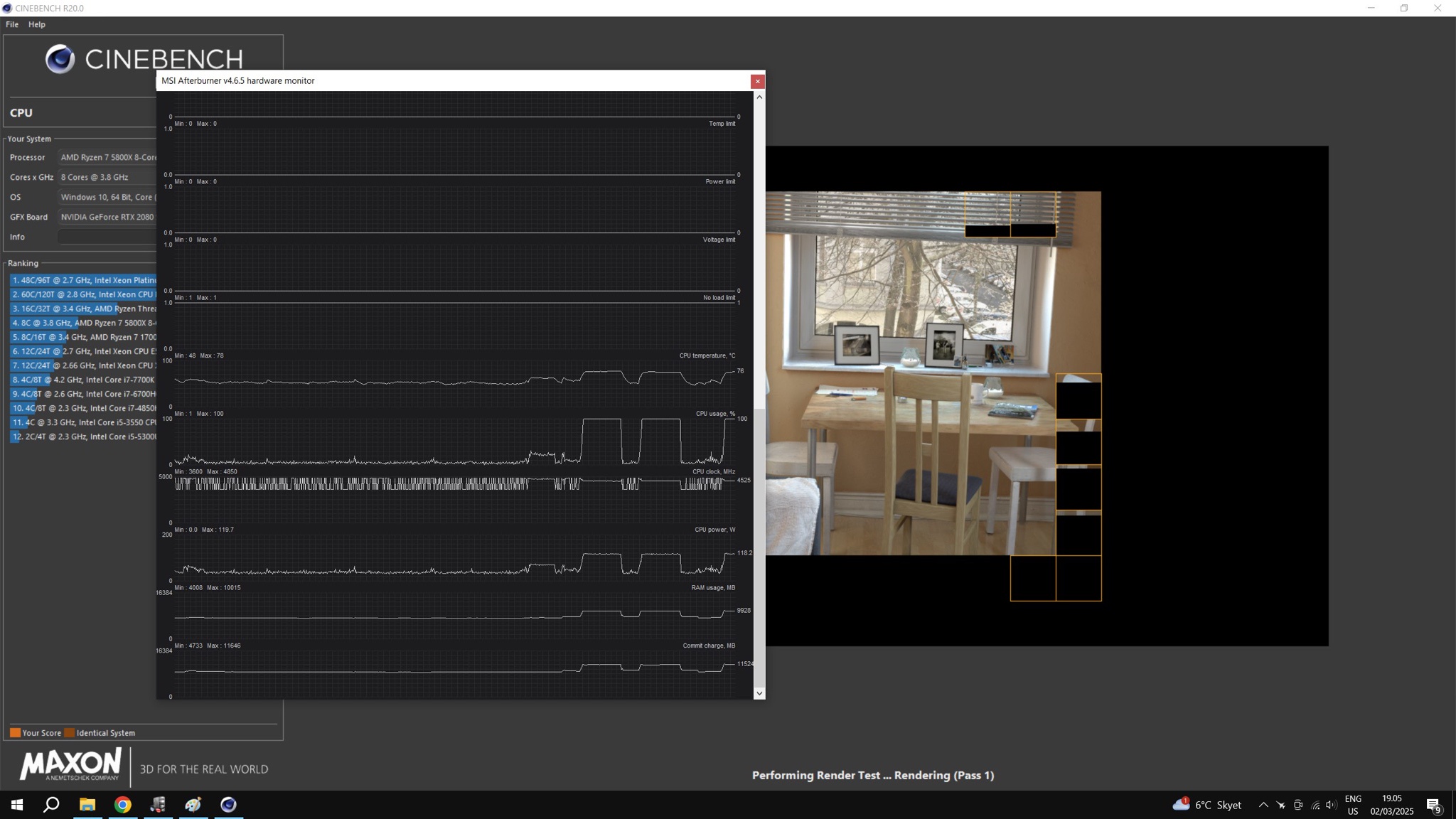Image resolution: width=1456 pixels, height=819 pixels.
Task: Open the volume speaker tray icon
Action: pyautogui.click(x=1332, y=805)
